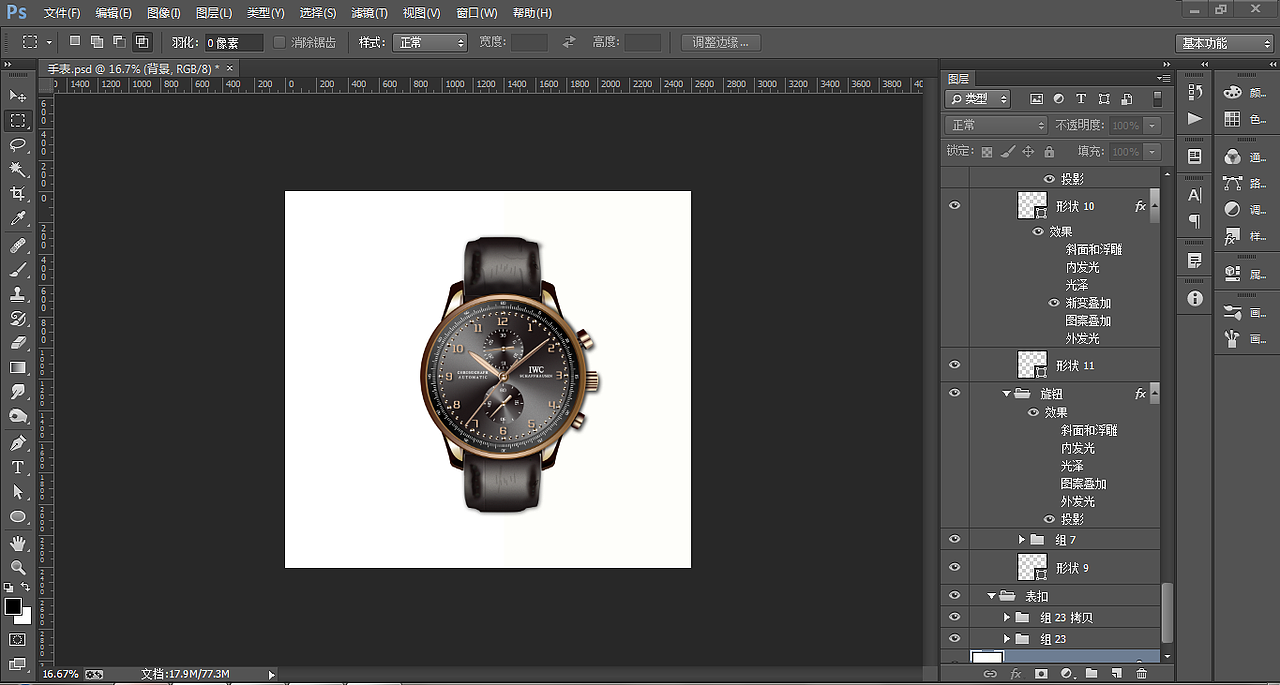Select the History Brush tool

click(x=18, y=319)
